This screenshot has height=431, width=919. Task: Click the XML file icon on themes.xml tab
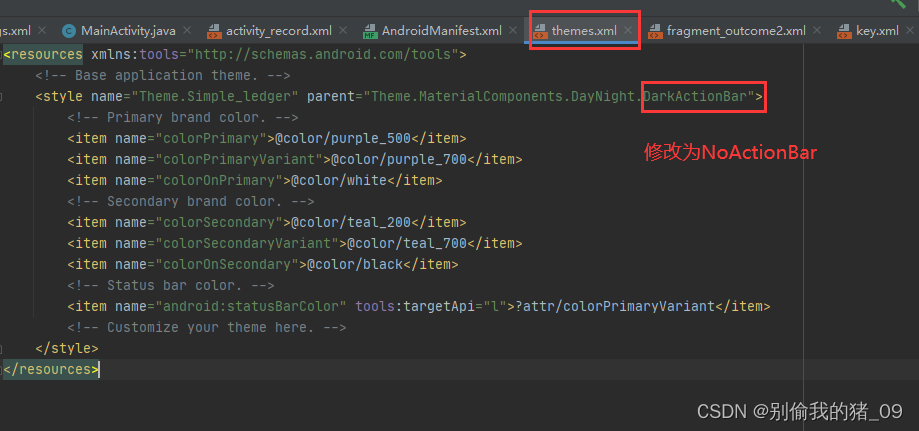point(540,31)
